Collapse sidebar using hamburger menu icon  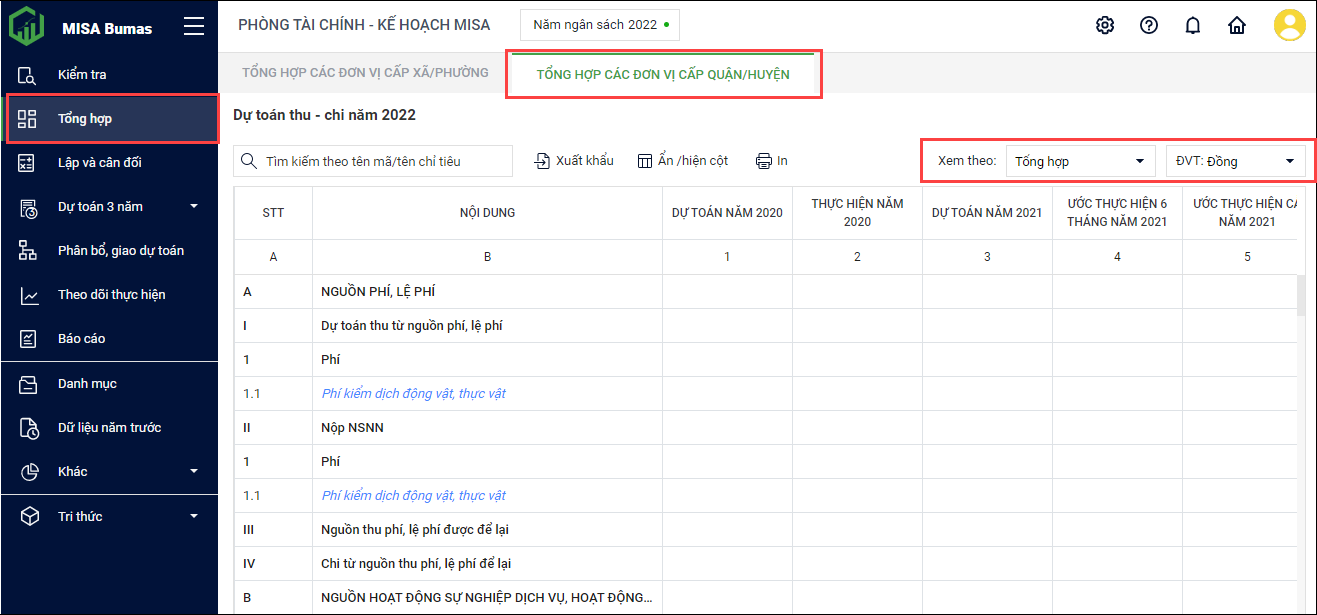[194, 27]
